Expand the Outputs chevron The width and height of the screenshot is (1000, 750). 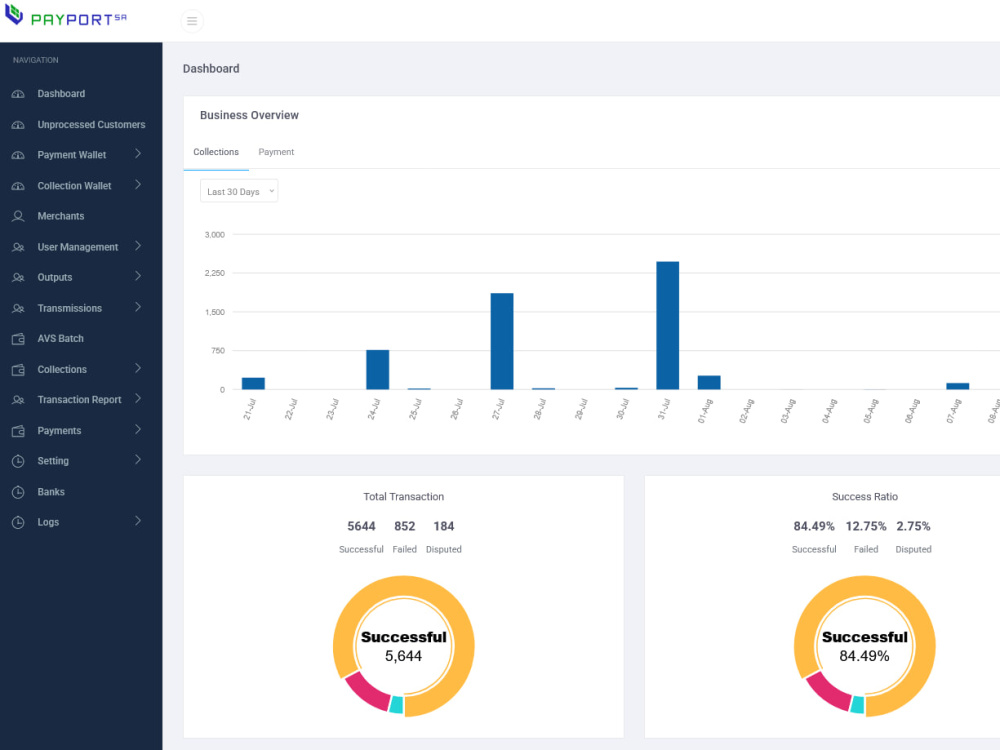point(138,276)
